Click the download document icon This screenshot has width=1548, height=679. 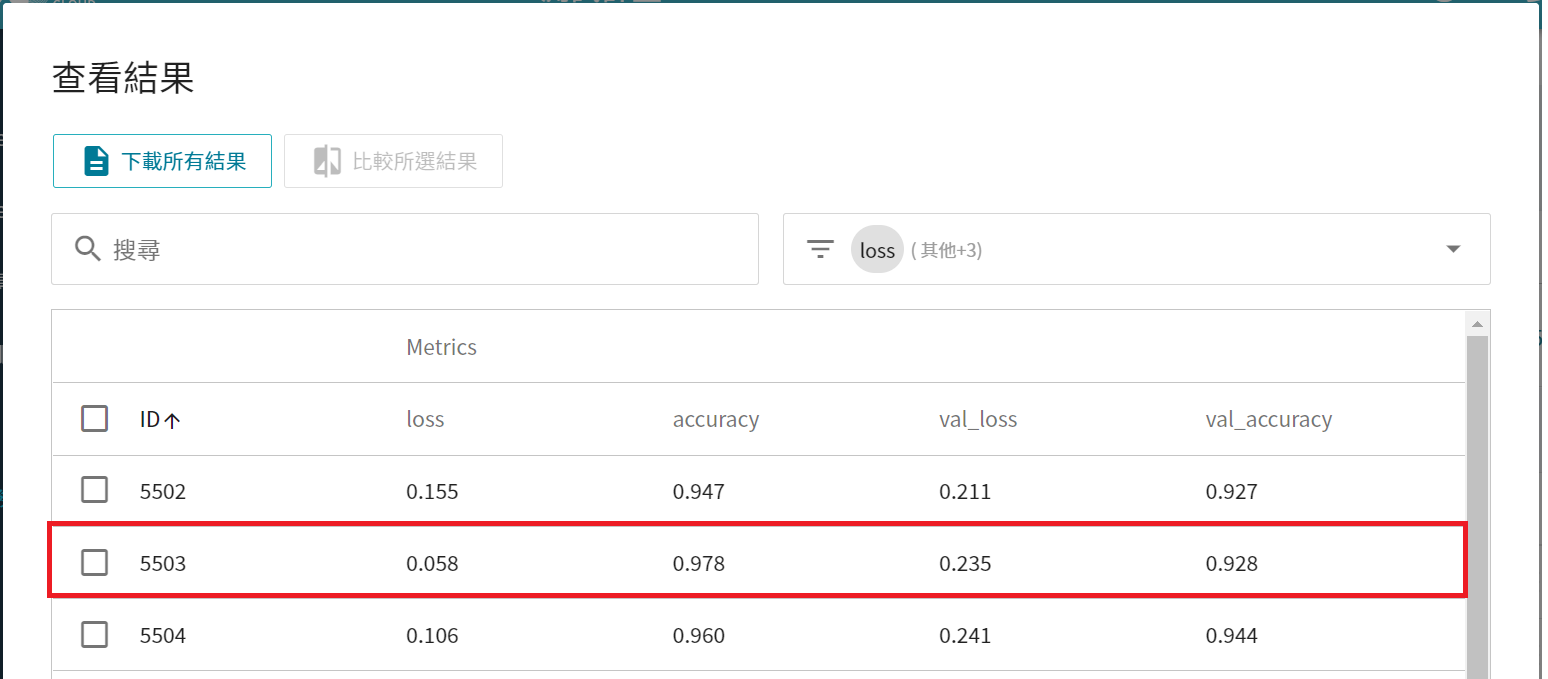tap(96, 161)
